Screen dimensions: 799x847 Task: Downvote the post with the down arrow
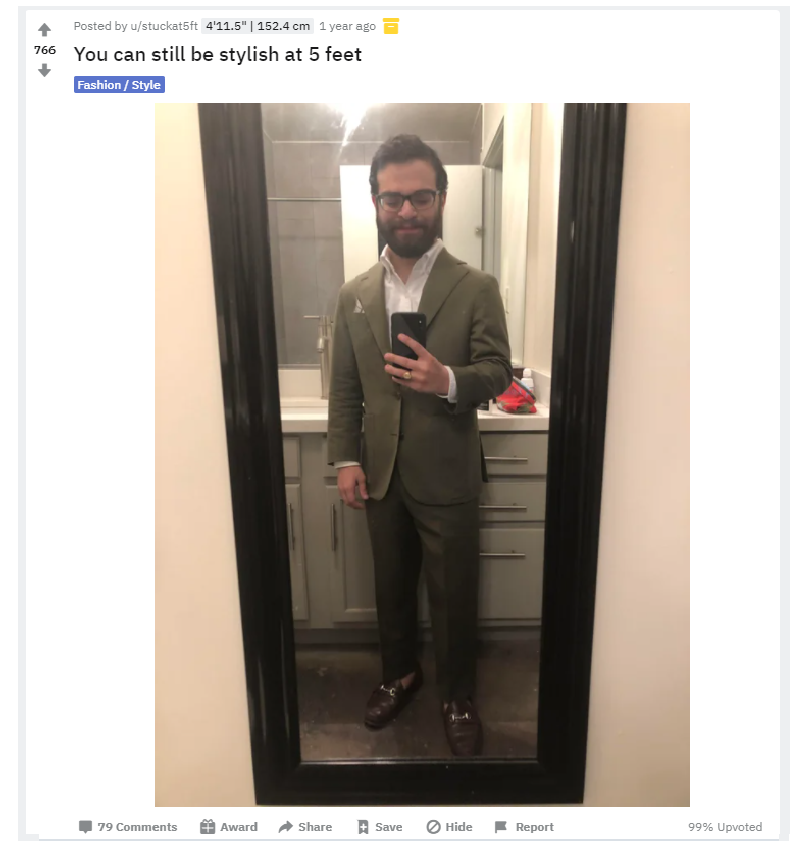click(x=44, y=70)
